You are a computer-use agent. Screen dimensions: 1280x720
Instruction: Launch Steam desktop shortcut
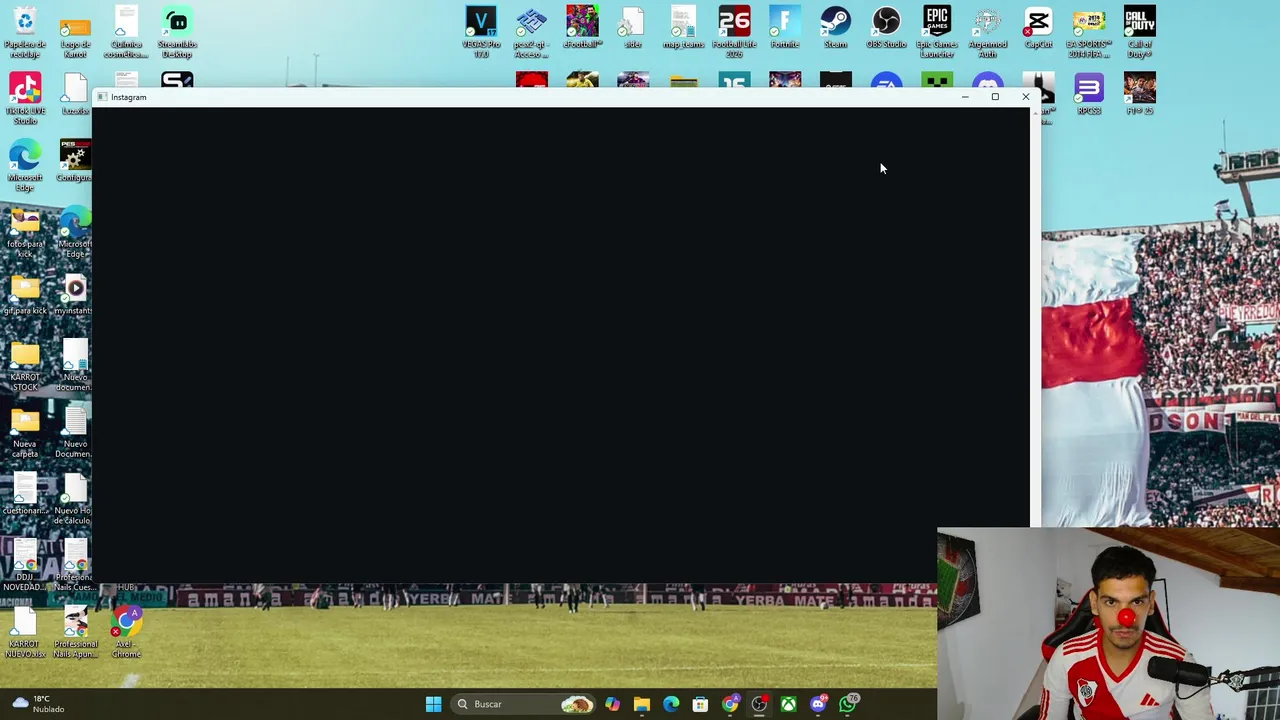835,26
